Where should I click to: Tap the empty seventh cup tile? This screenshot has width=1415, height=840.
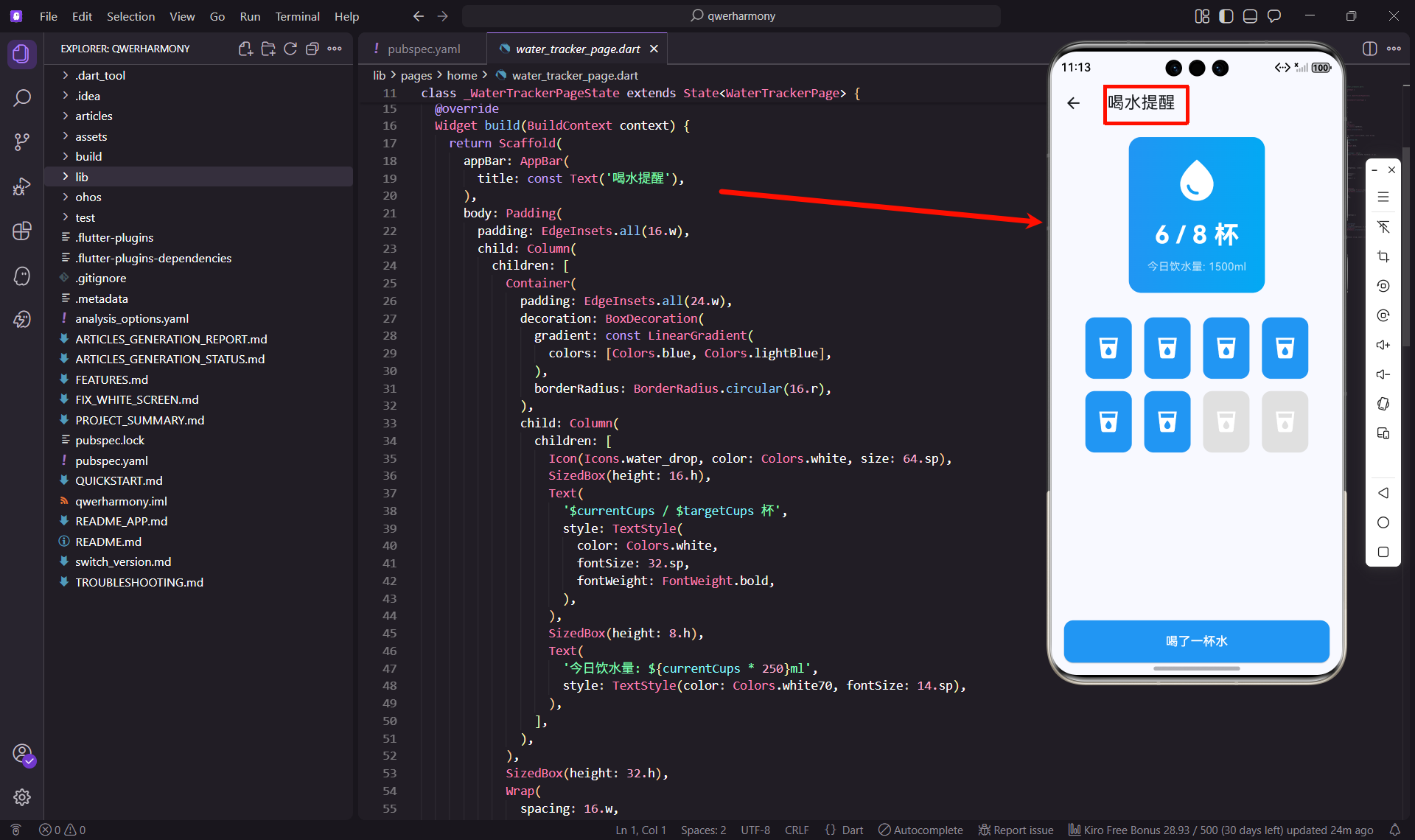pos(1226,421)
